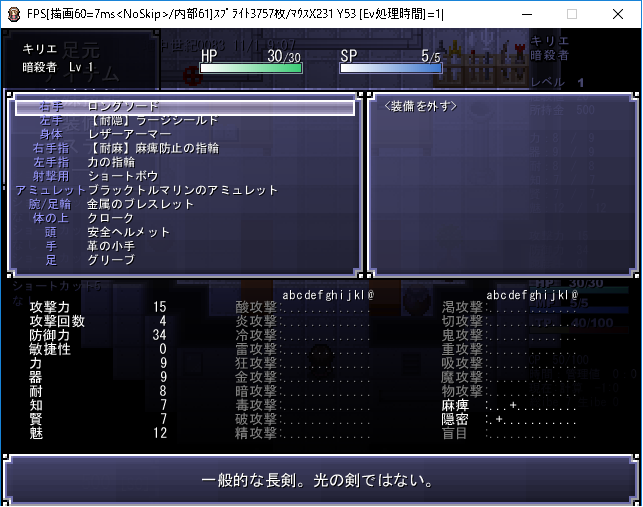Screen dimensions: 643x507
Task: Choose the 足 グリーブ row
Action: pos(185,260)
